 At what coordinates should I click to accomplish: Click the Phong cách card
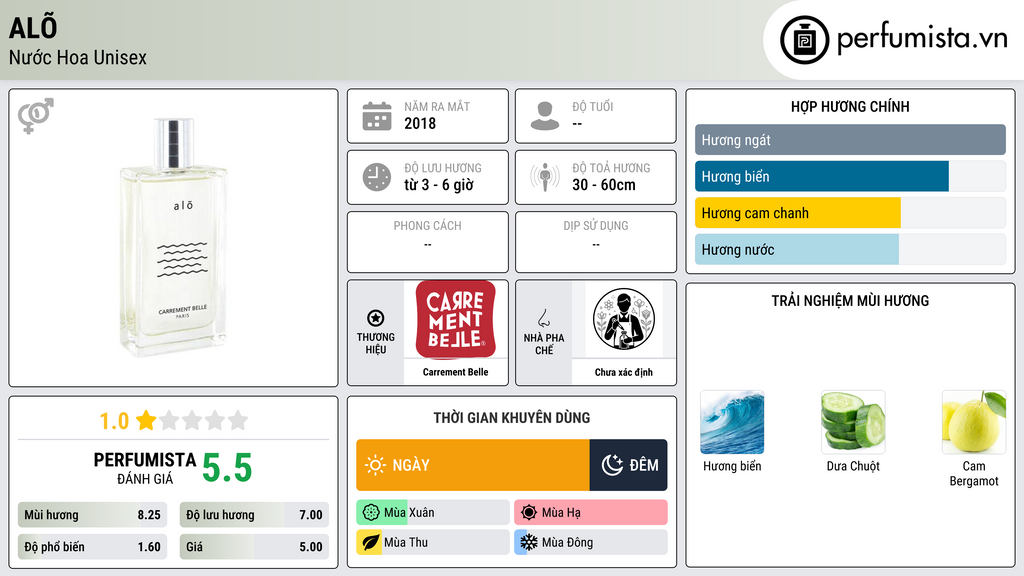pos(428,242)
